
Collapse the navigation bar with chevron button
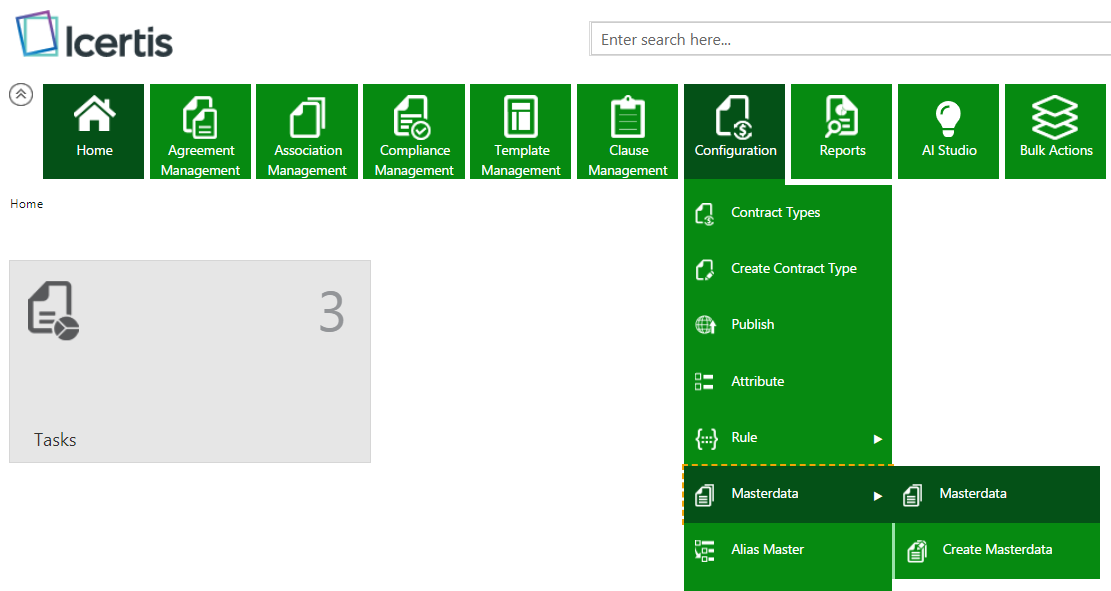coord(21,94)
